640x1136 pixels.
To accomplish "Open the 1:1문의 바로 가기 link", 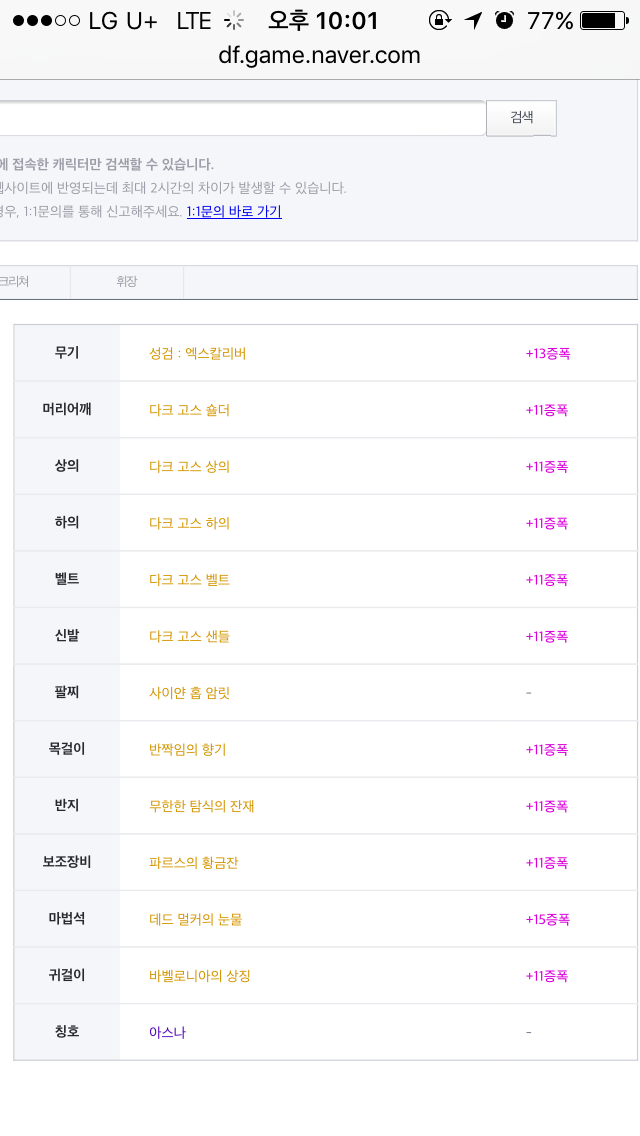I will point(234,212).
